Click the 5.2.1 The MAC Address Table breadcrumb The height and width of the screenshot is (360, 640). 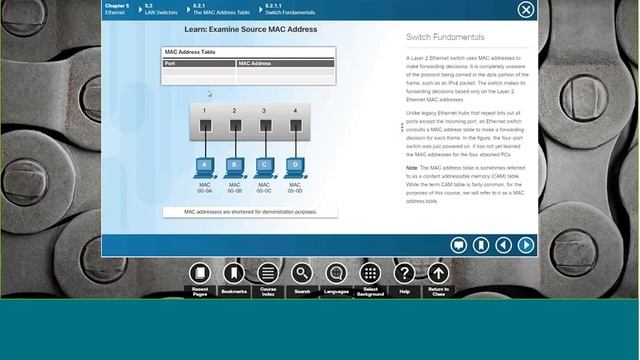[221, 9]
